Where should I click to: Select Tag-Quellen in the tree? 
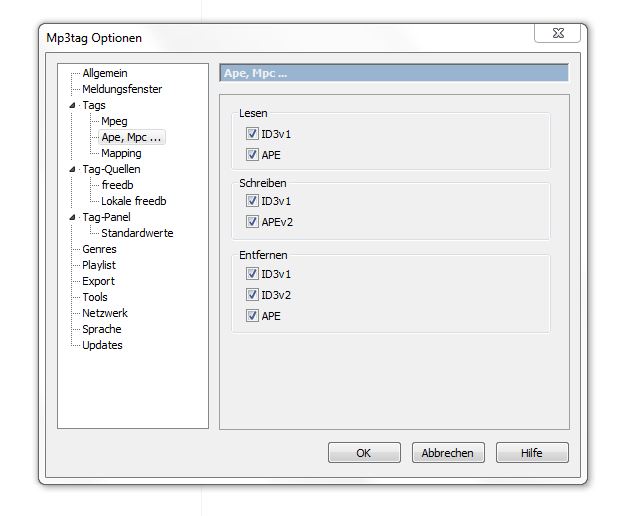tap(111, 169)
